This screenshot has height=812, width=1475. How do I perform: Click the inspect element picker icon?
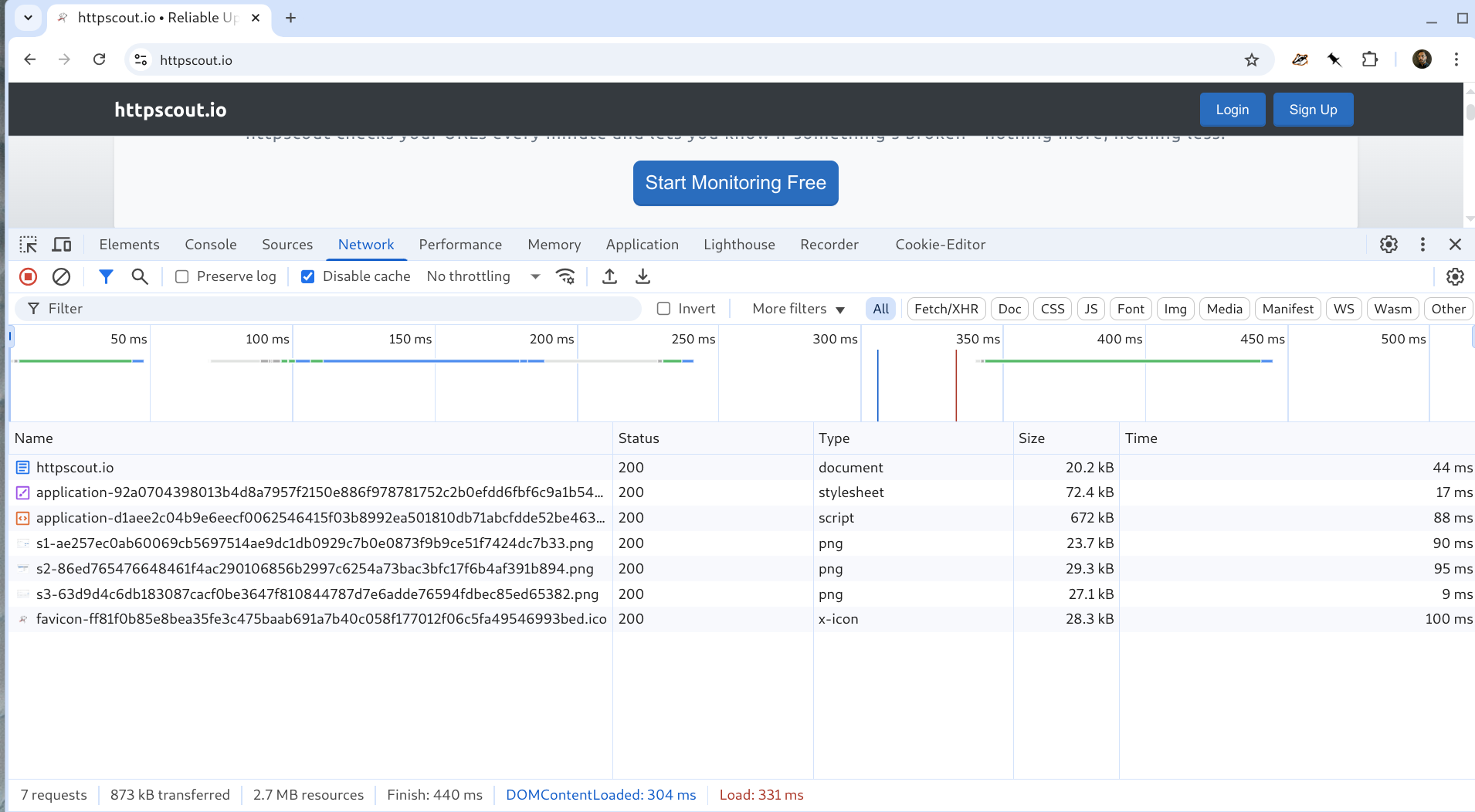click(29, 245)
